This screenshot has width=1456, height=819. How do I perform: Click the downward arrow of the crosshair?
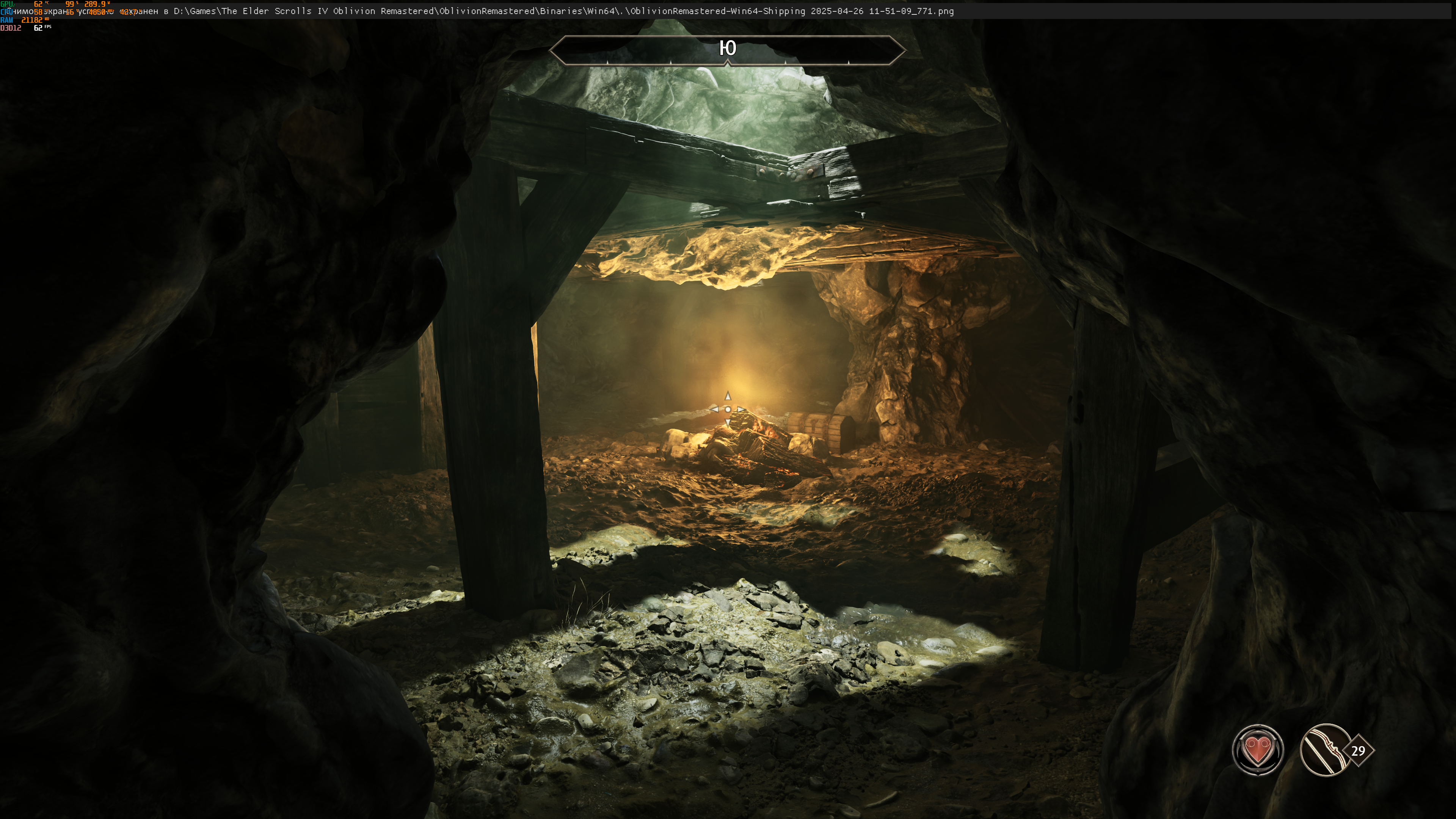(728, 422)
